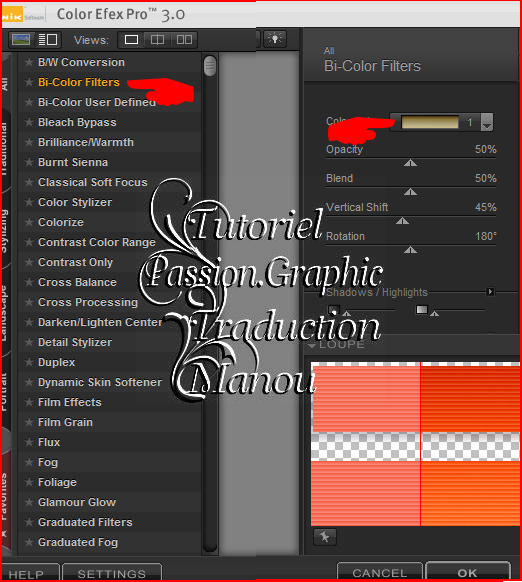Open the Landscape category tab

(5, 314)
